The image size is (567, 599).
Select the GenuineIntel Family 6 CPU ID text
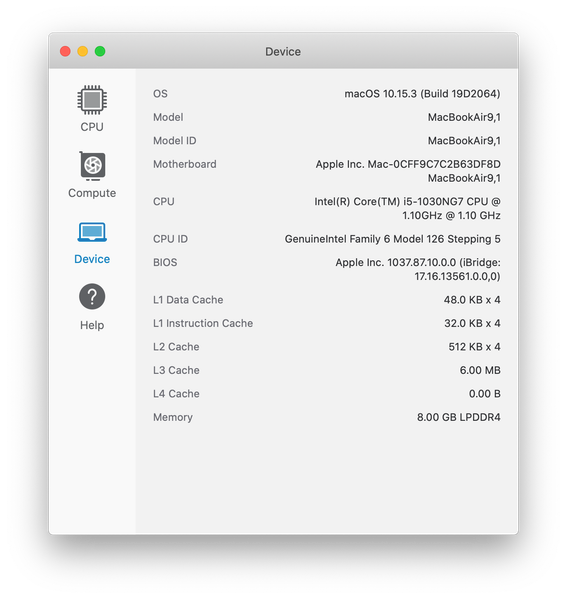[392, 239]
